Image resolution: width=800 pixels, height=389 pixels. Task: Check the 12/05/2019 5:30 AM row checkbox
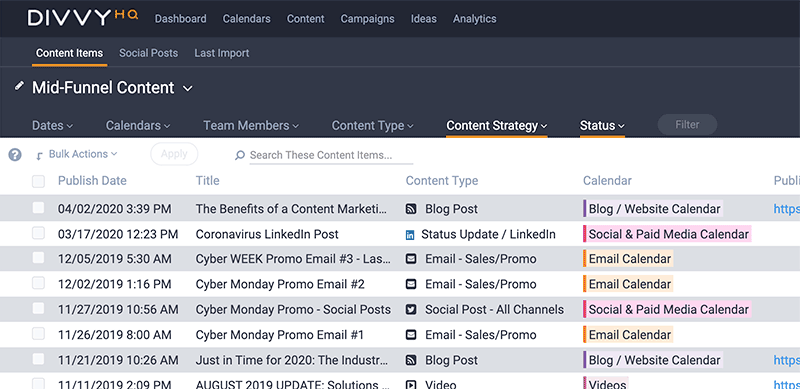[x=38, y=258]
